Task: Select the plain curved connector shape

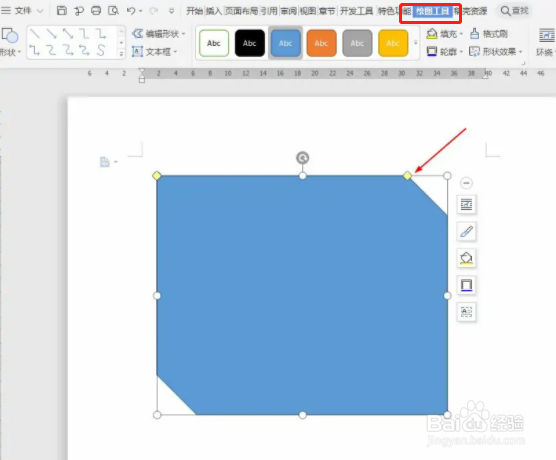Action: point(51,50)
